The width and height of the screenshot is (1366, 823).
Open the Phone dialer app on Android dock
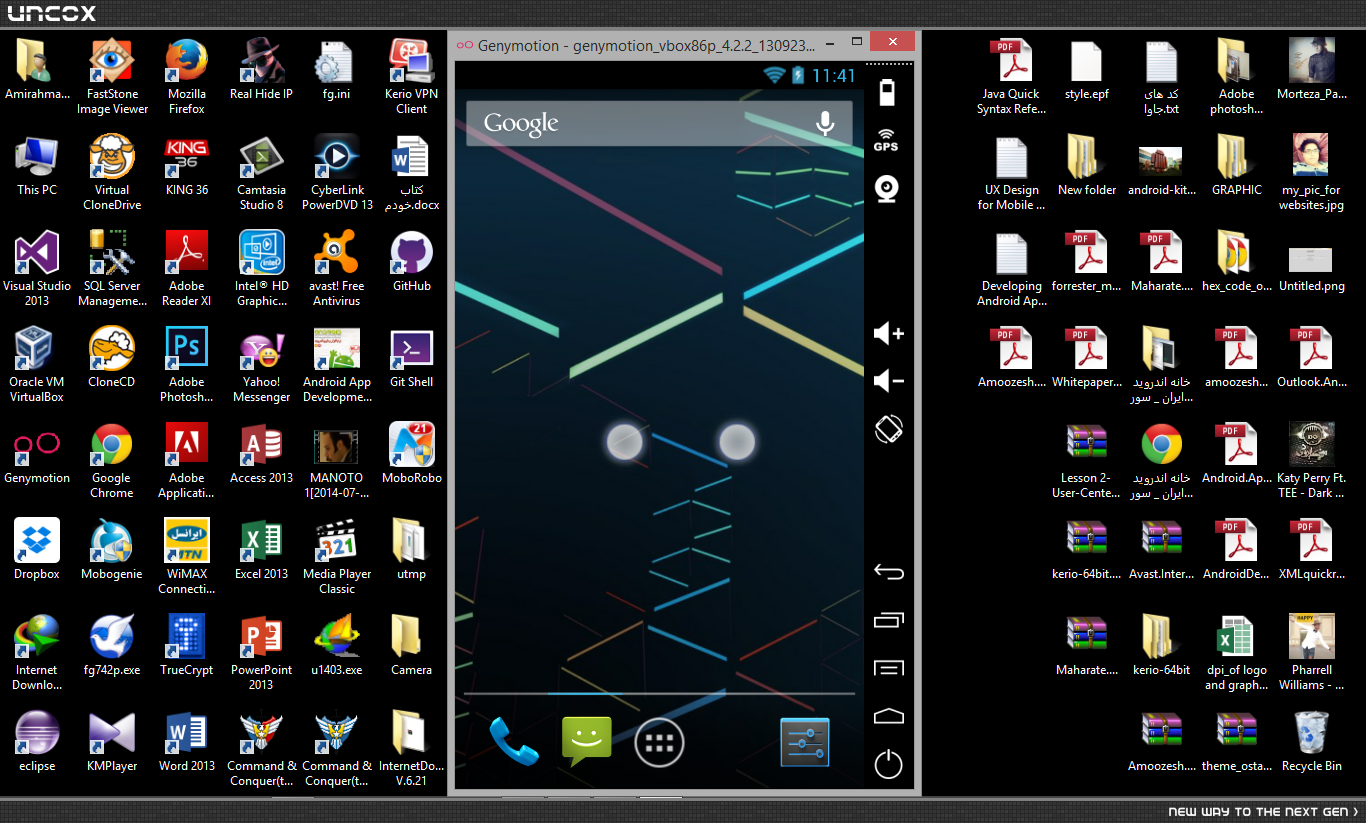pyautogui.click(x=513, y=742)
